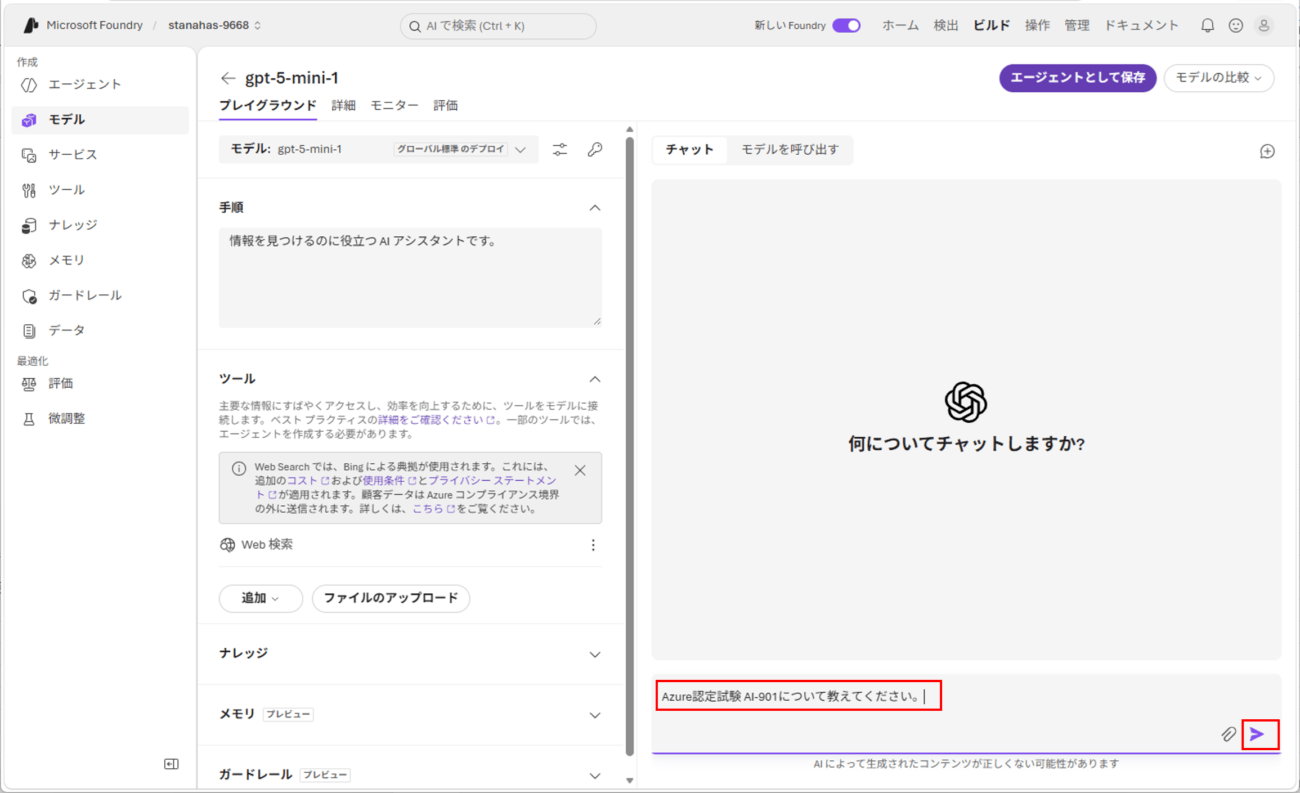The height and width of the screenshot is (793, 1300).
Task: Focus the AI で検索 search box
Action: click(498, 26)
